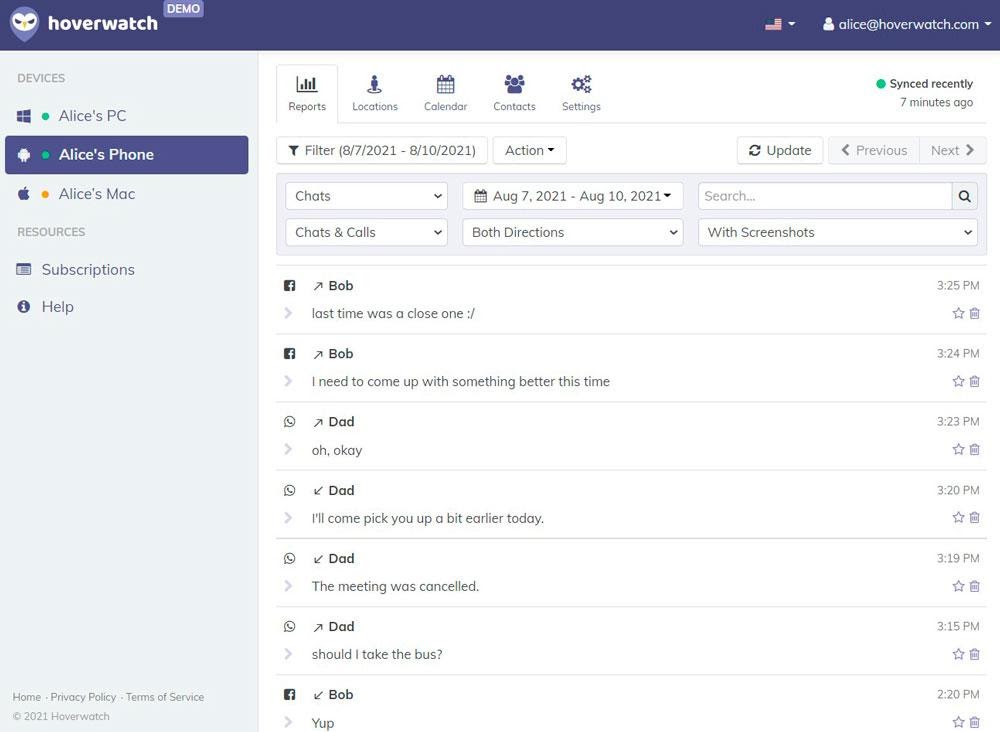Open alice@hoverwatch.com account menu
Image resolution: width=1000 pixels, height=732 pixels.
(x=907, y=24)
